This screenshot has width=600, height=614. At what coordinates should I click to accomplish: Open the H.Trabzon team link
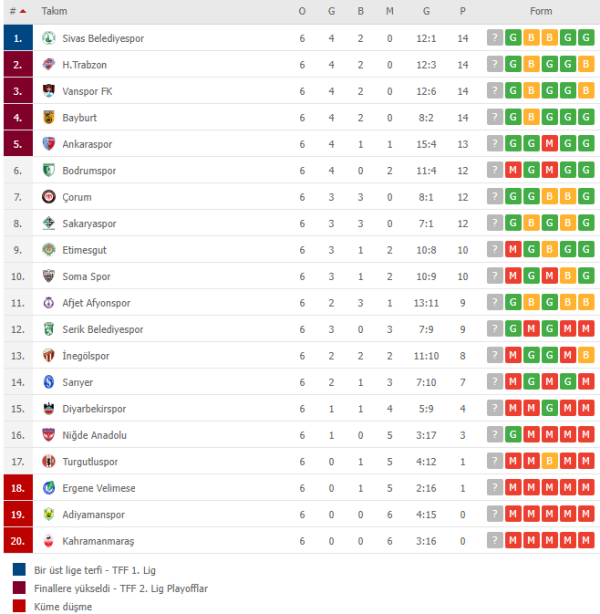(85, 65)
